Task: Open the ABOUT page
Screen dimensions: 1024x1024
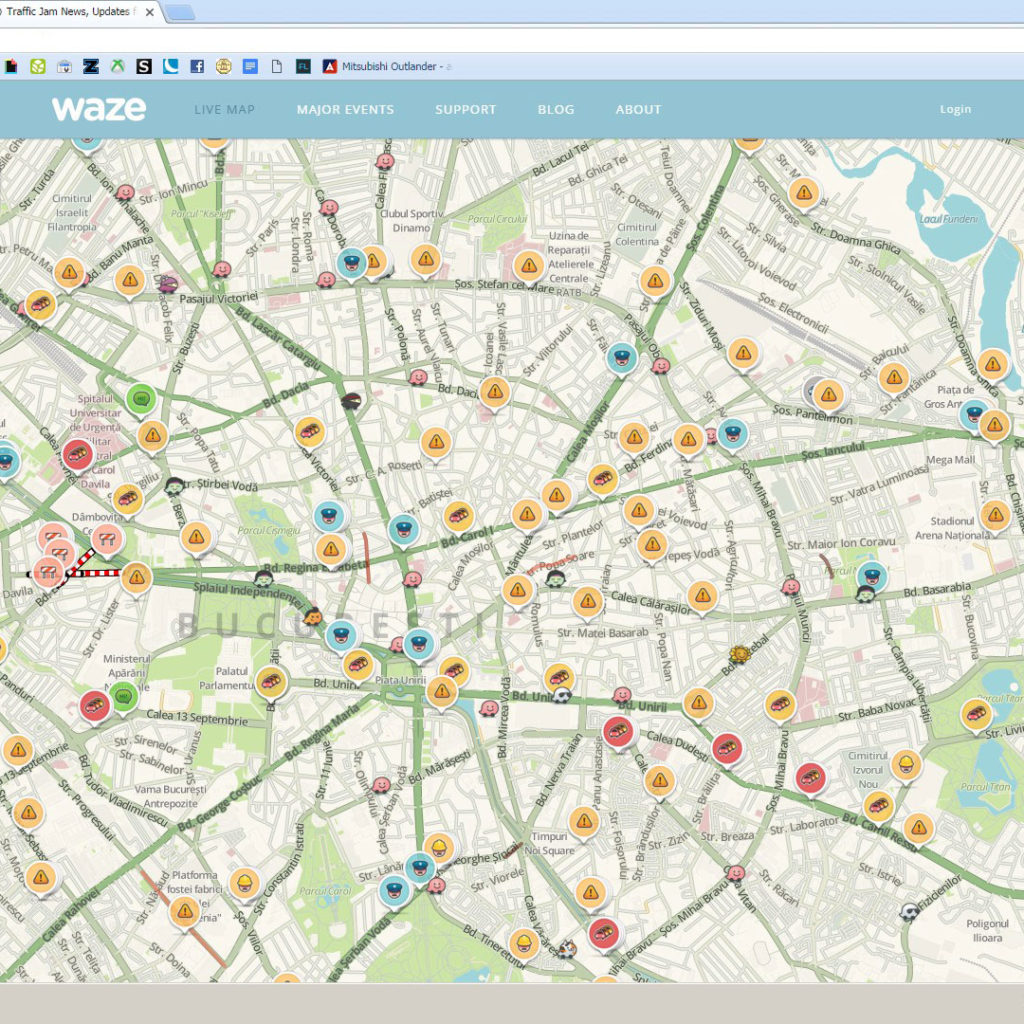Action: 638,110
